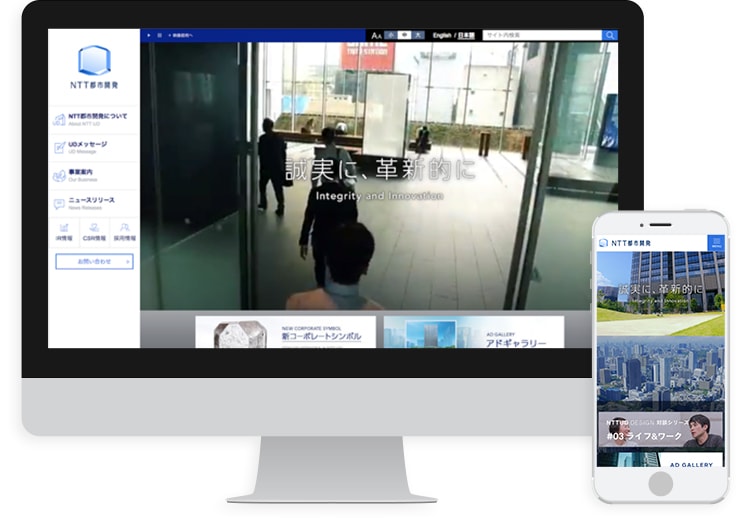Click the search magnifier icon in top bar
The height and width of the screenshot is (530, 750).
tap(610, 35)
